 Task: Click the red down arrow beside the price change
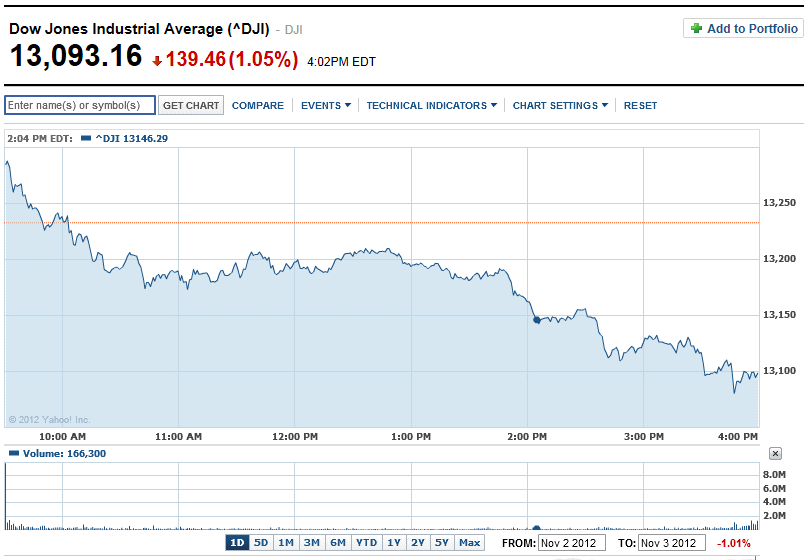pos(157,61)
